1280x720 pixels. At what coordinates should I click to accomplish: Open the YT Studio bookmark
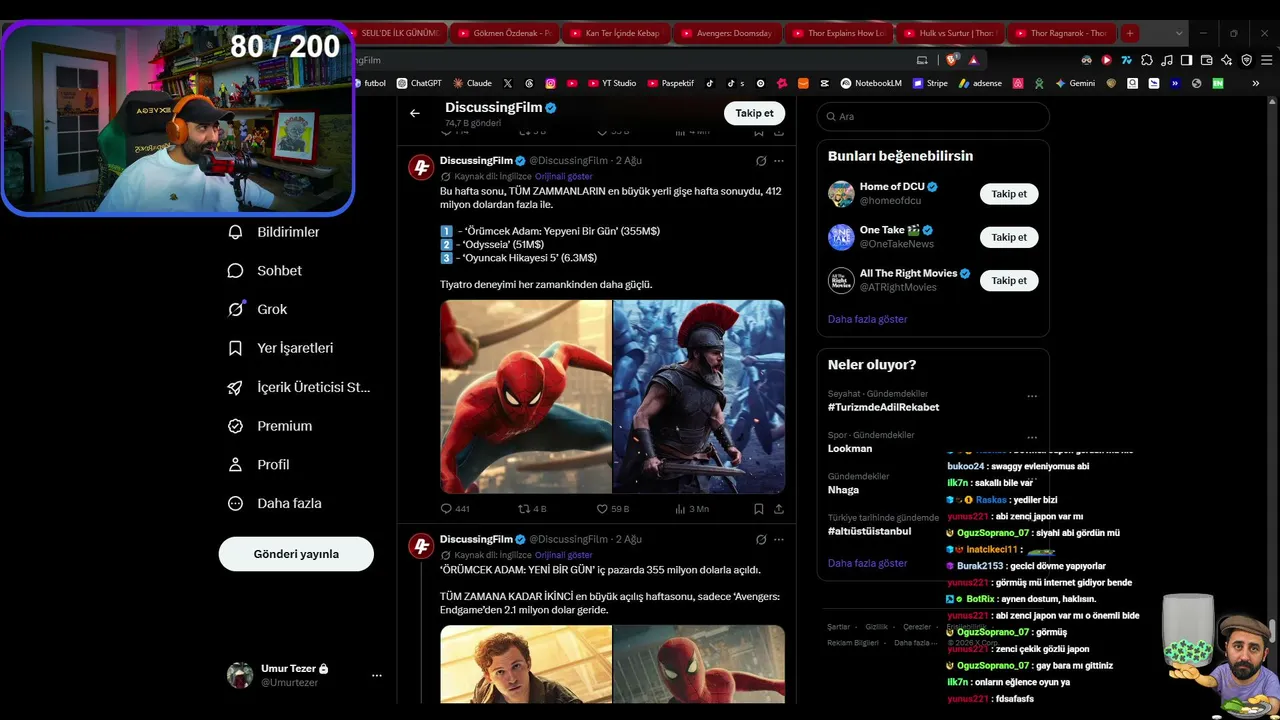(x=612, y=84)
